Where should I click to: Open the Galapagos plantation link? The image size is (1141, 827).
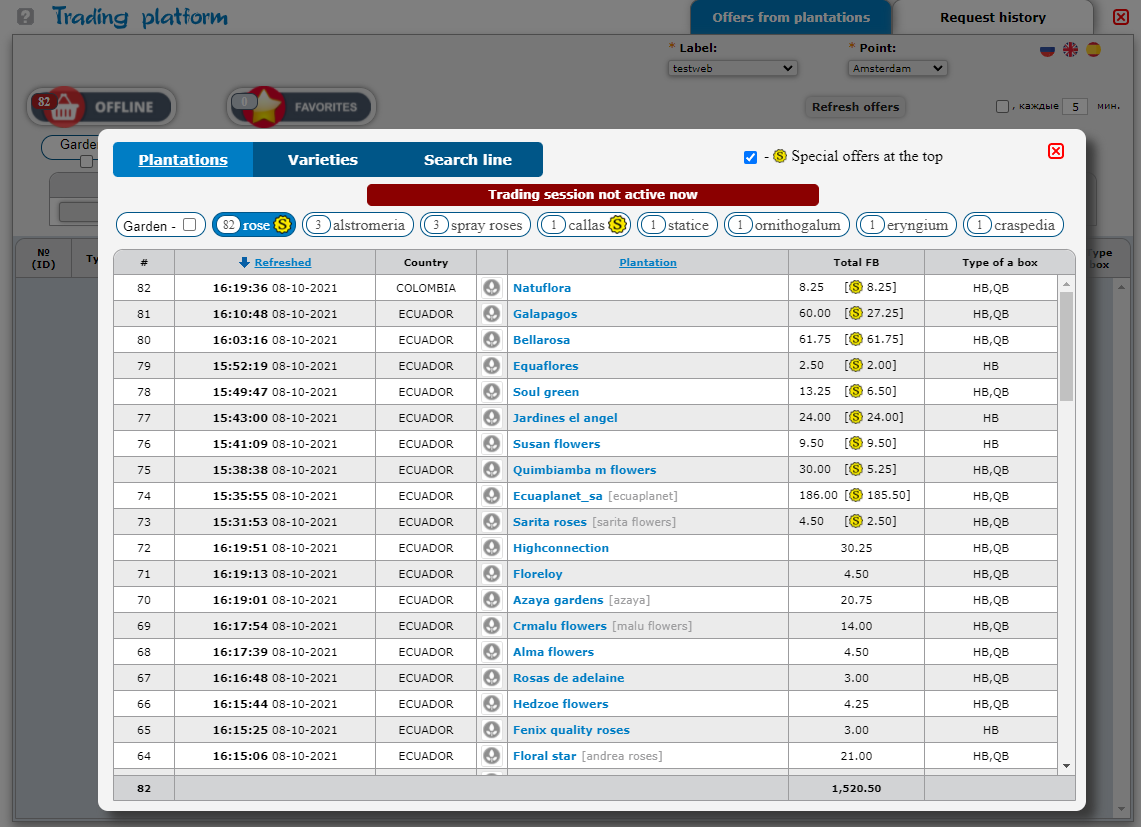click(545, 314)
